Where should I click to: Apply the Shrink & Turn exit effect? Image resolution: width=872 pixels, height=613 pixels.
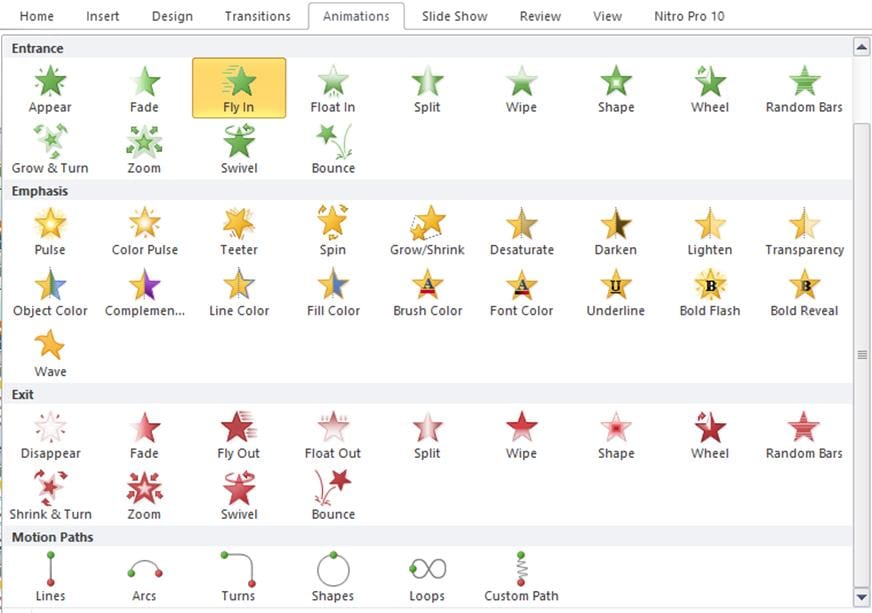(x=50, y=494)
